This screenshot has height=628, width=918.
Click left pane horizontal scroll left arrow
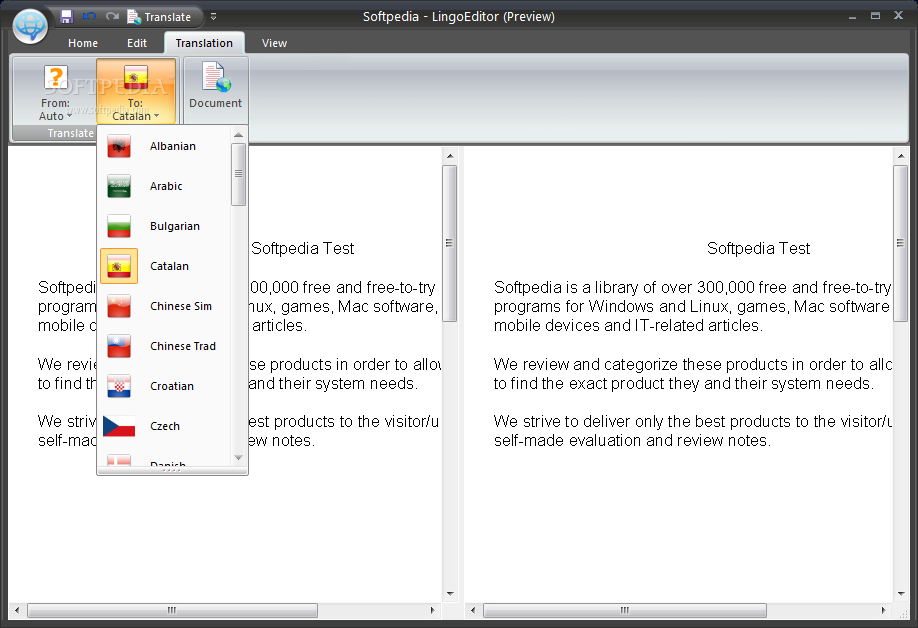click(17, 610)
